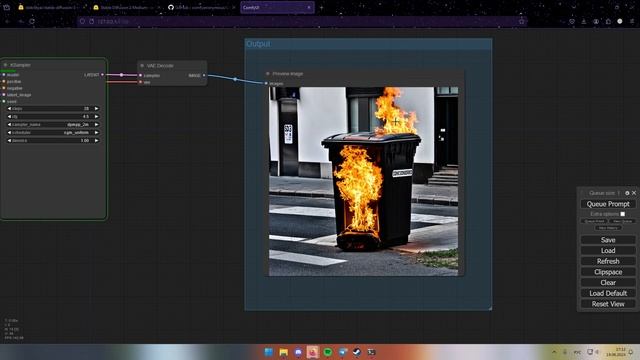Click the Clear button
Screen dimensions: 640x360
[x=608, y=282]
